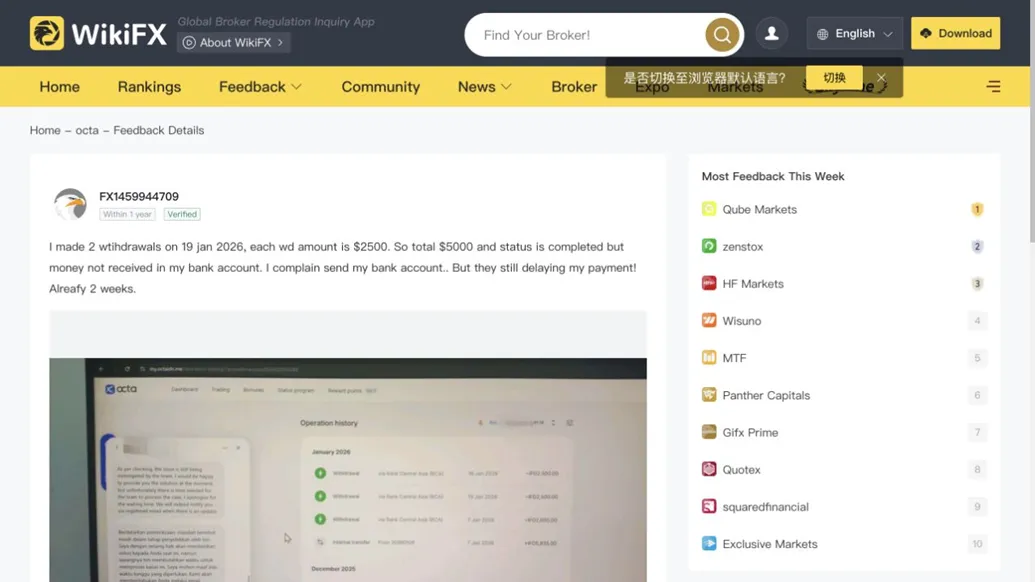Click the Most Feedback This Week heading
The image size is (1035, 582).
point(773,176)
